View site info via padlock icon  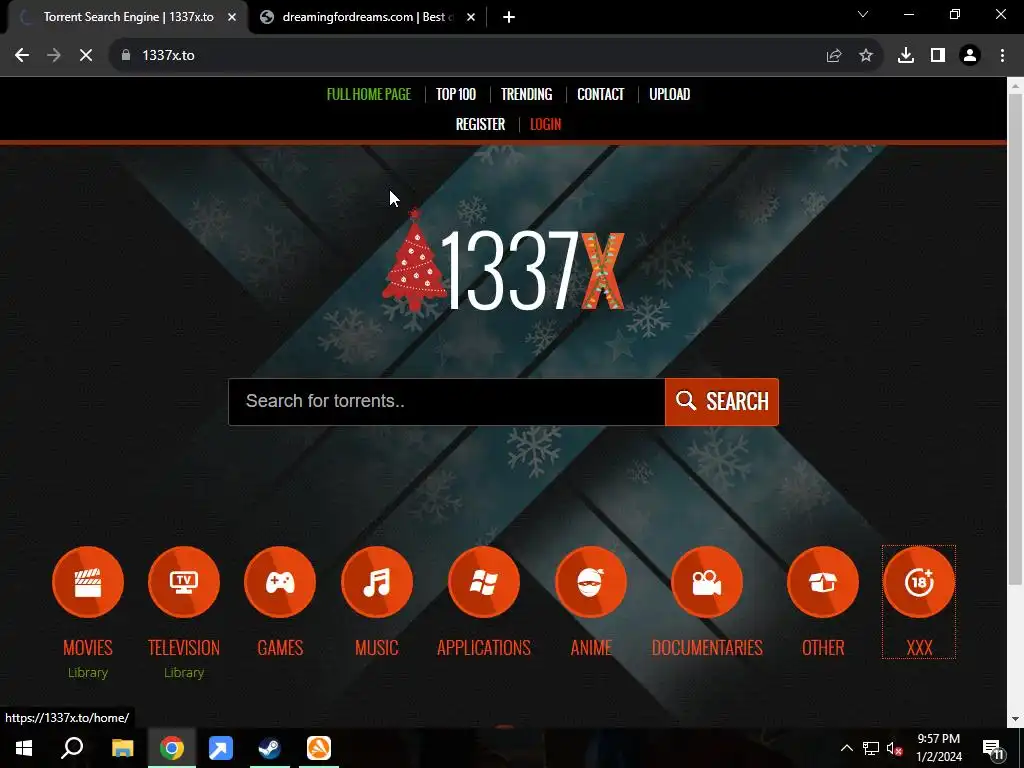pos(126,56)
